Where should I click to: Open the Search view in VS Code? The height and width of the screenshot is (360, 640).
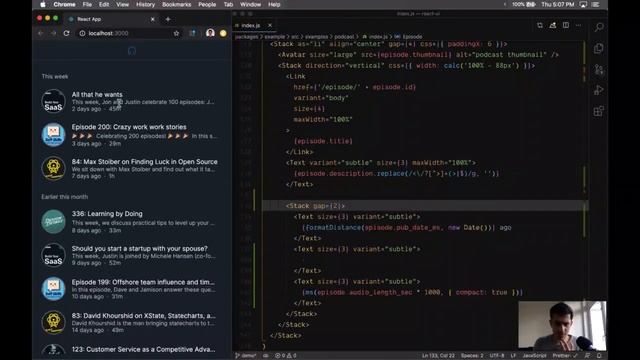(x=599, y=27)
